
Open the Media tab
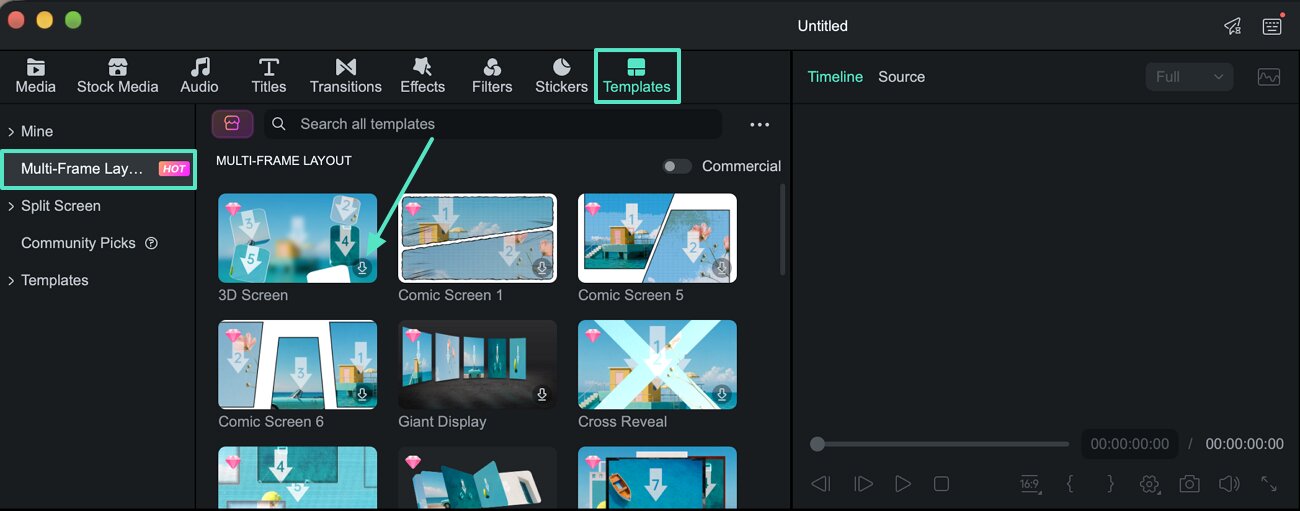click(x=36, y=76)
